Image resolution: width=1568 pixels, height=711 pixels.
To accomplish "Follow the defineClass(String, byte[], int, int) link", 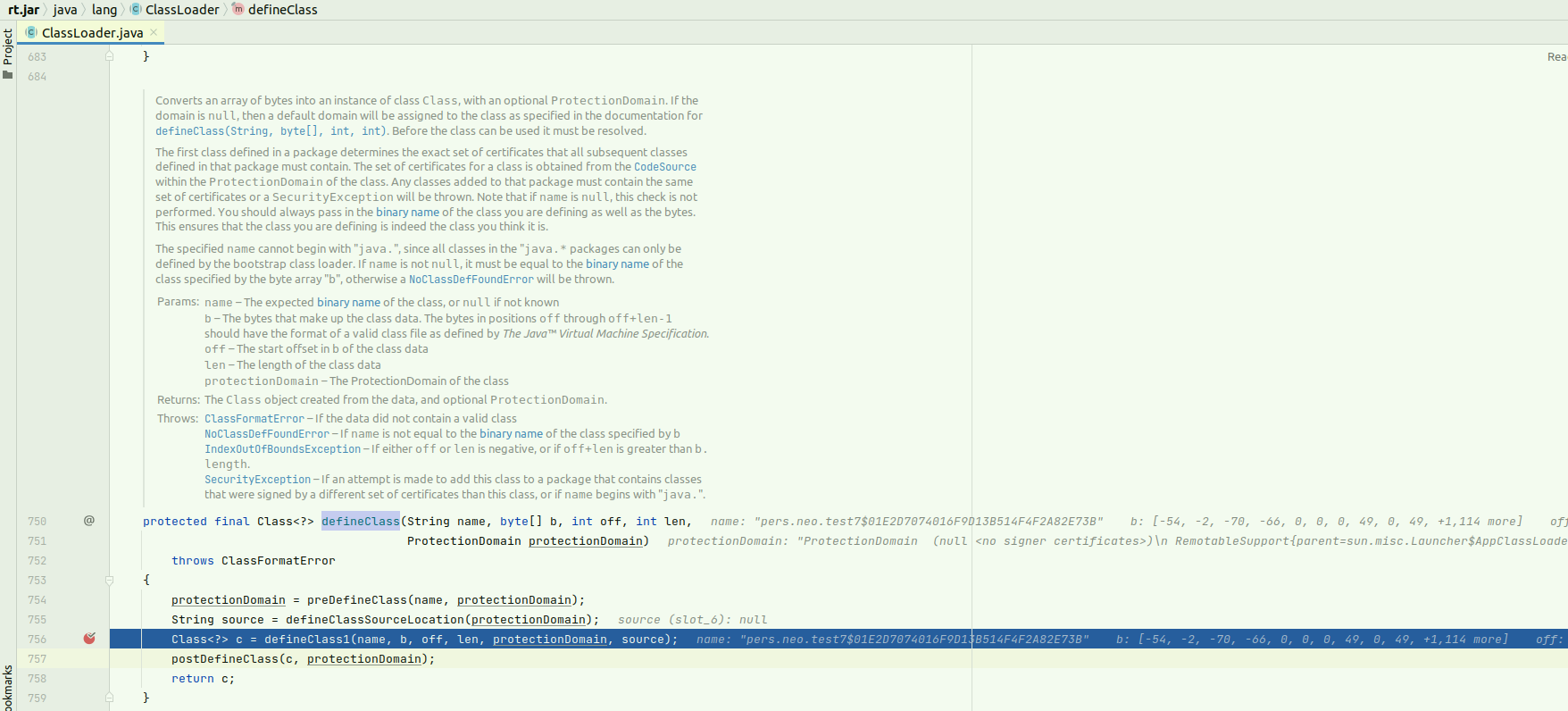I will 271,131.
